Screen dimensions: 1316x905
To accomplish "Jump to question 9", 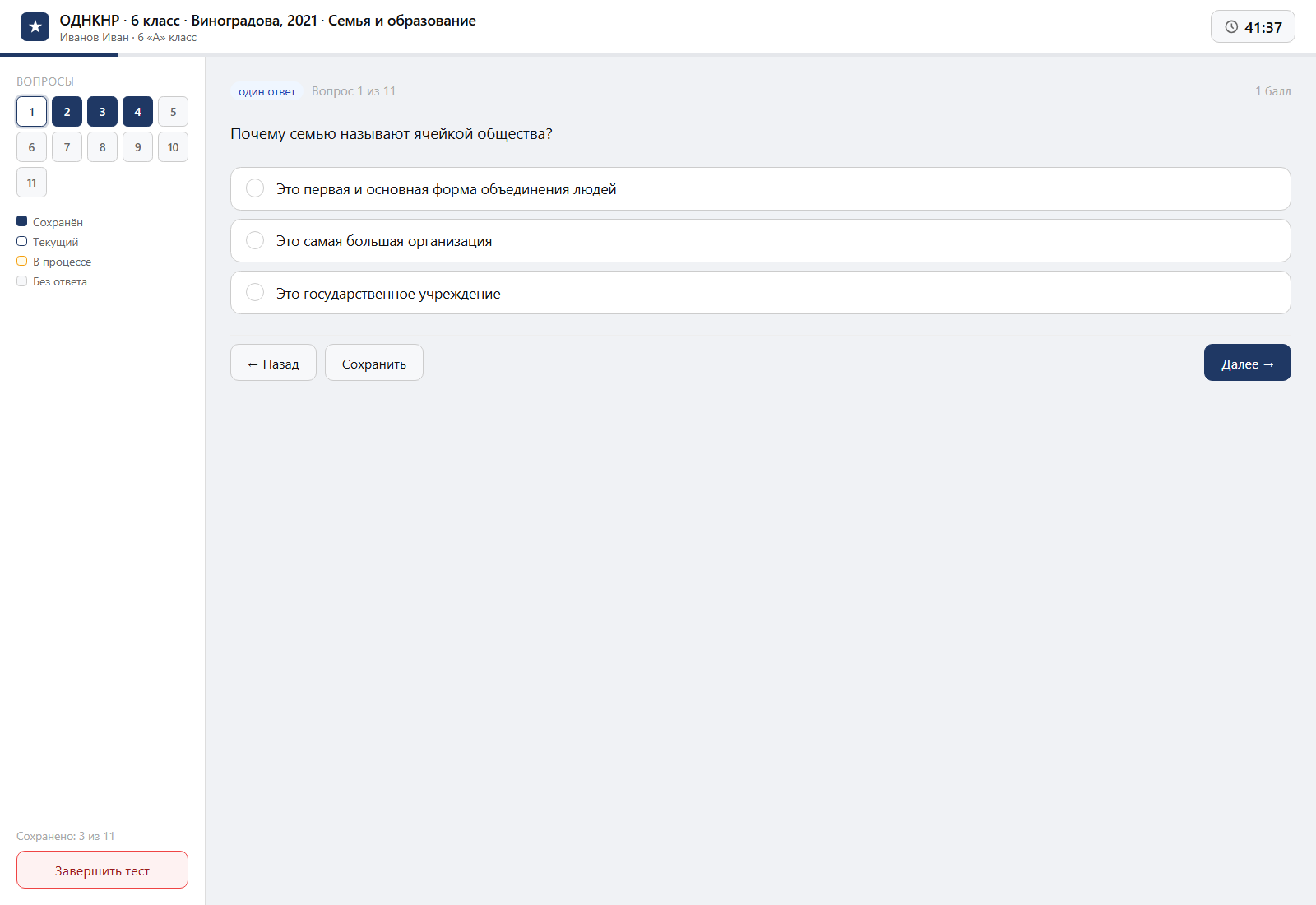I will click(x=137, y=147).
